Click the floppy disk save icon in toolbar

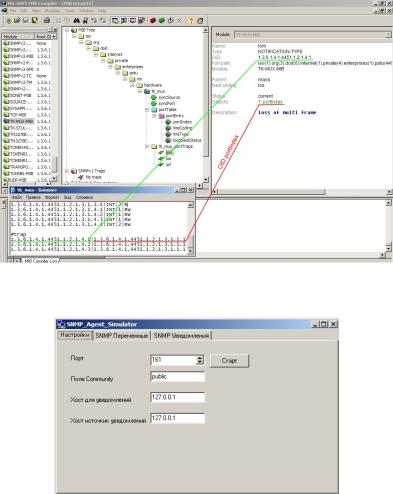point(25,21)
